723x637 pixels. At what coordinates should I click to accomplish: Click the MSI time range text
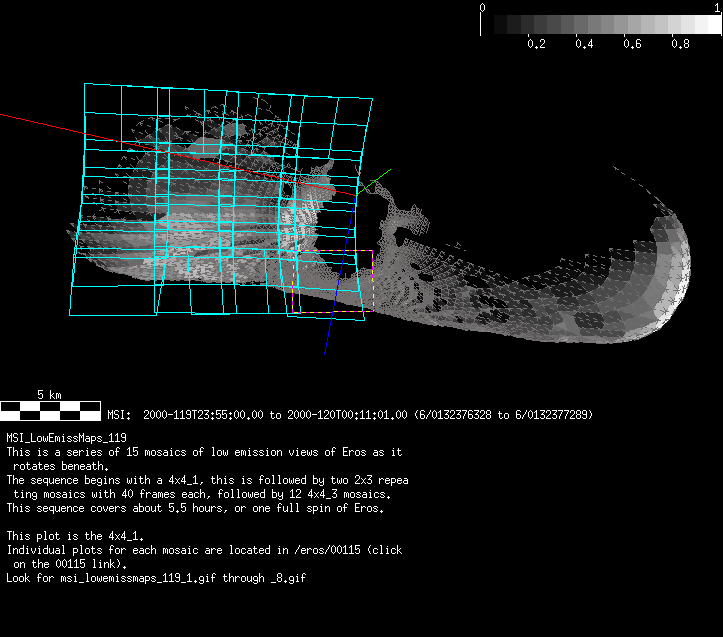coord(350,415)
